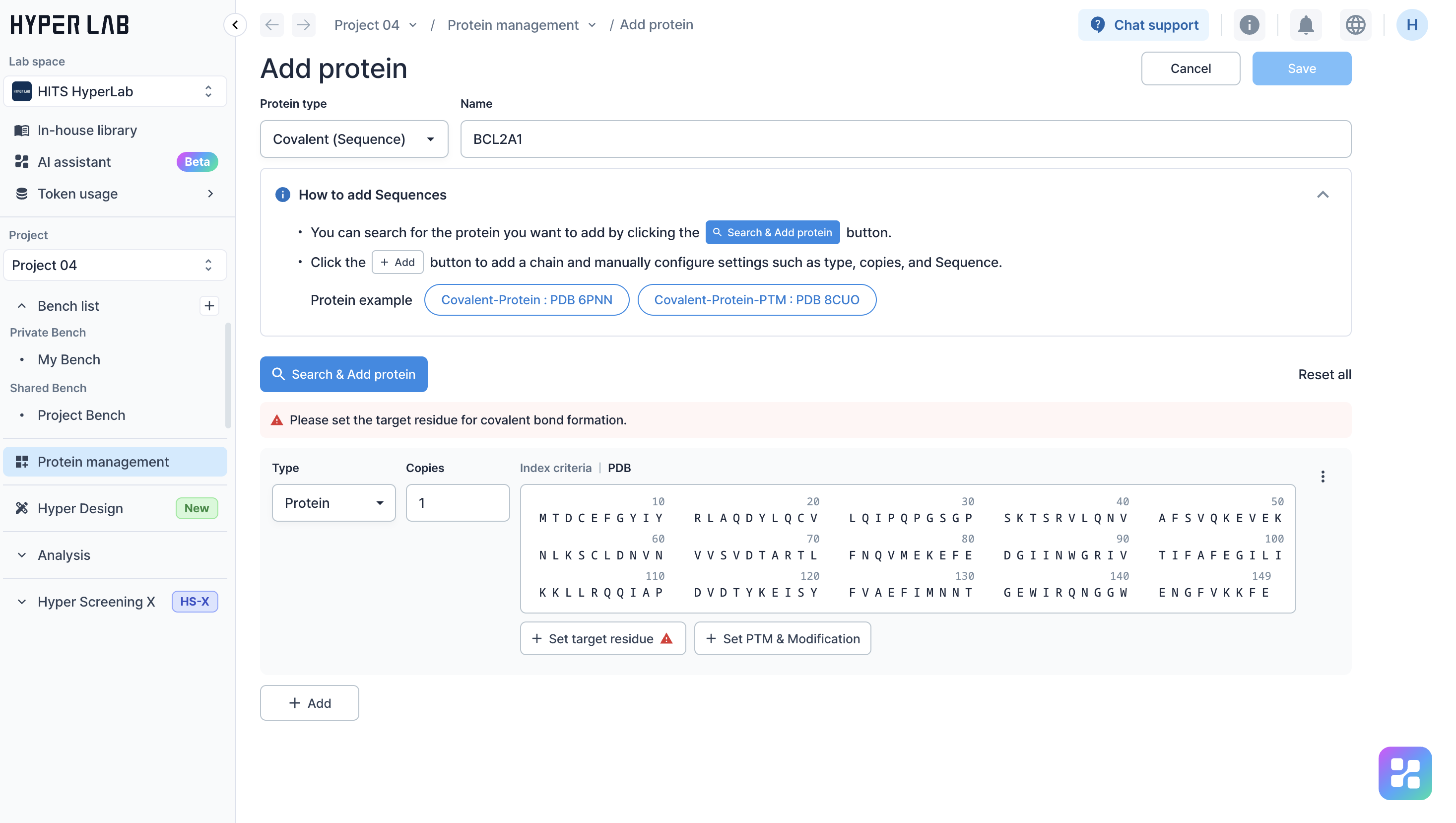Collapse the How to add Sequences panel

tap(1323, 195)
